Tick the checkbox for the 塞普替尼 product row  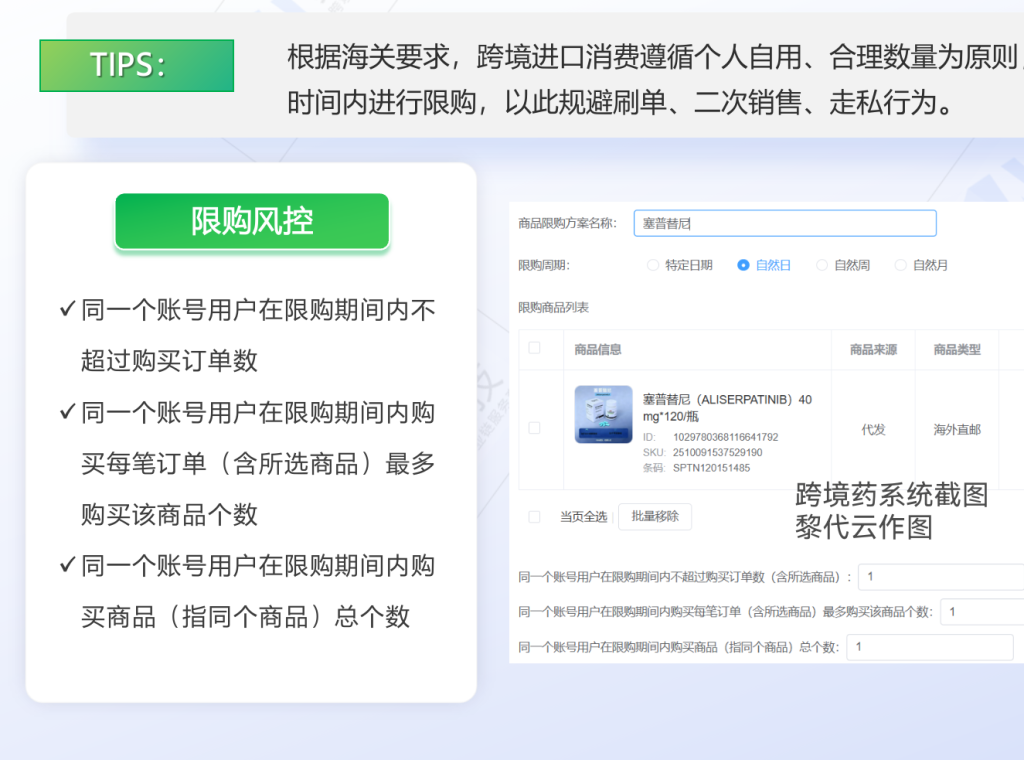tap(534, 428)
